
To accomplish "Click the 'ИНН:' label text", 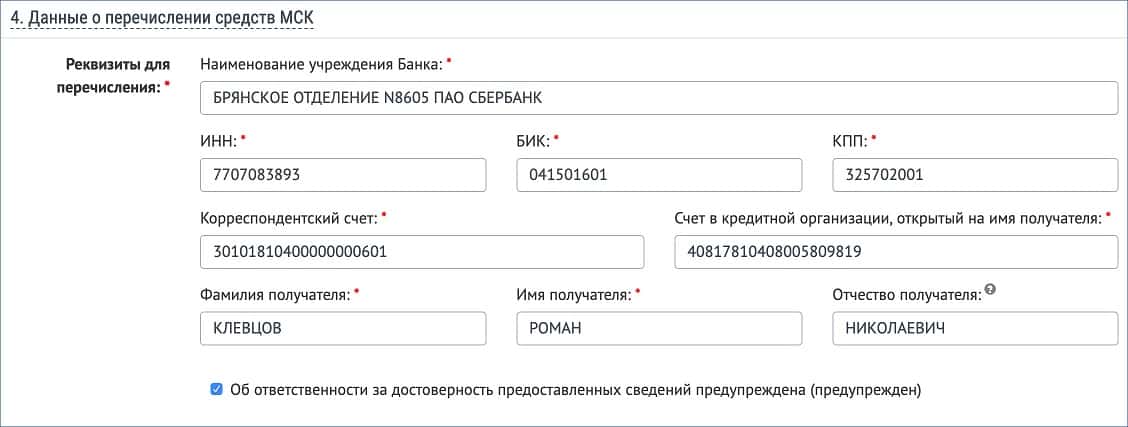I will (x=218, y=141).
